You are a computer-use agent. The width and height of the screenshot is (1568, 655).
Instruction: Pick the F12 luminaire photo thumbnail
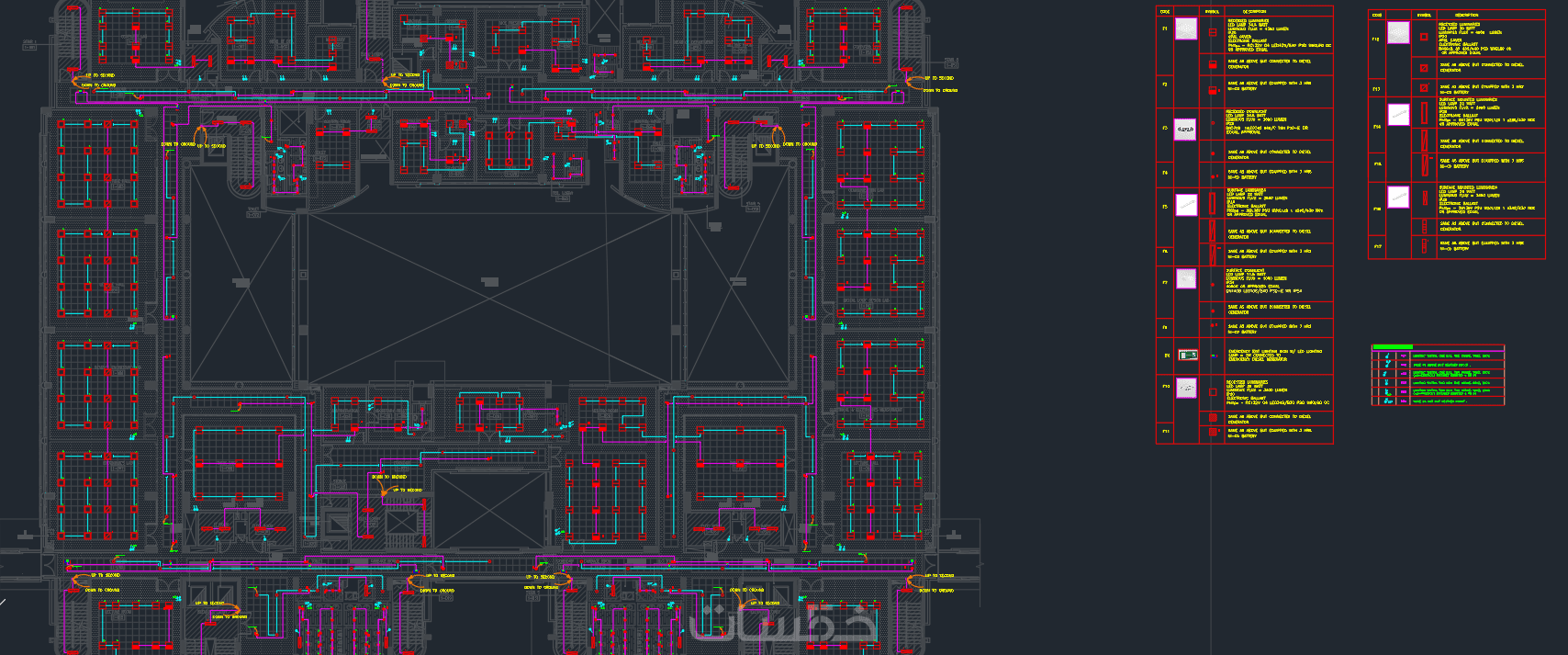[1398, 32]
